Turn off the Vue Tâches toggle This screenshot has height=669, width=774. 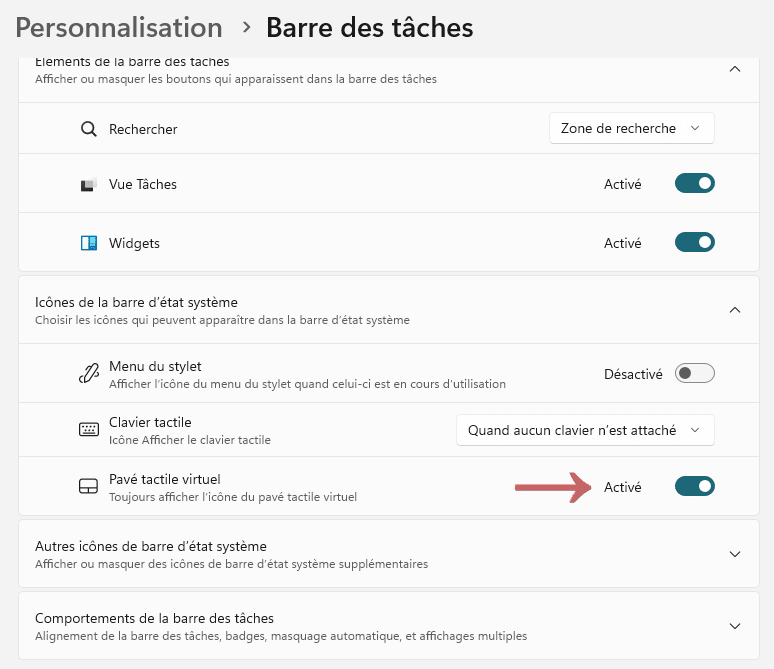click(x=695, y=184)
